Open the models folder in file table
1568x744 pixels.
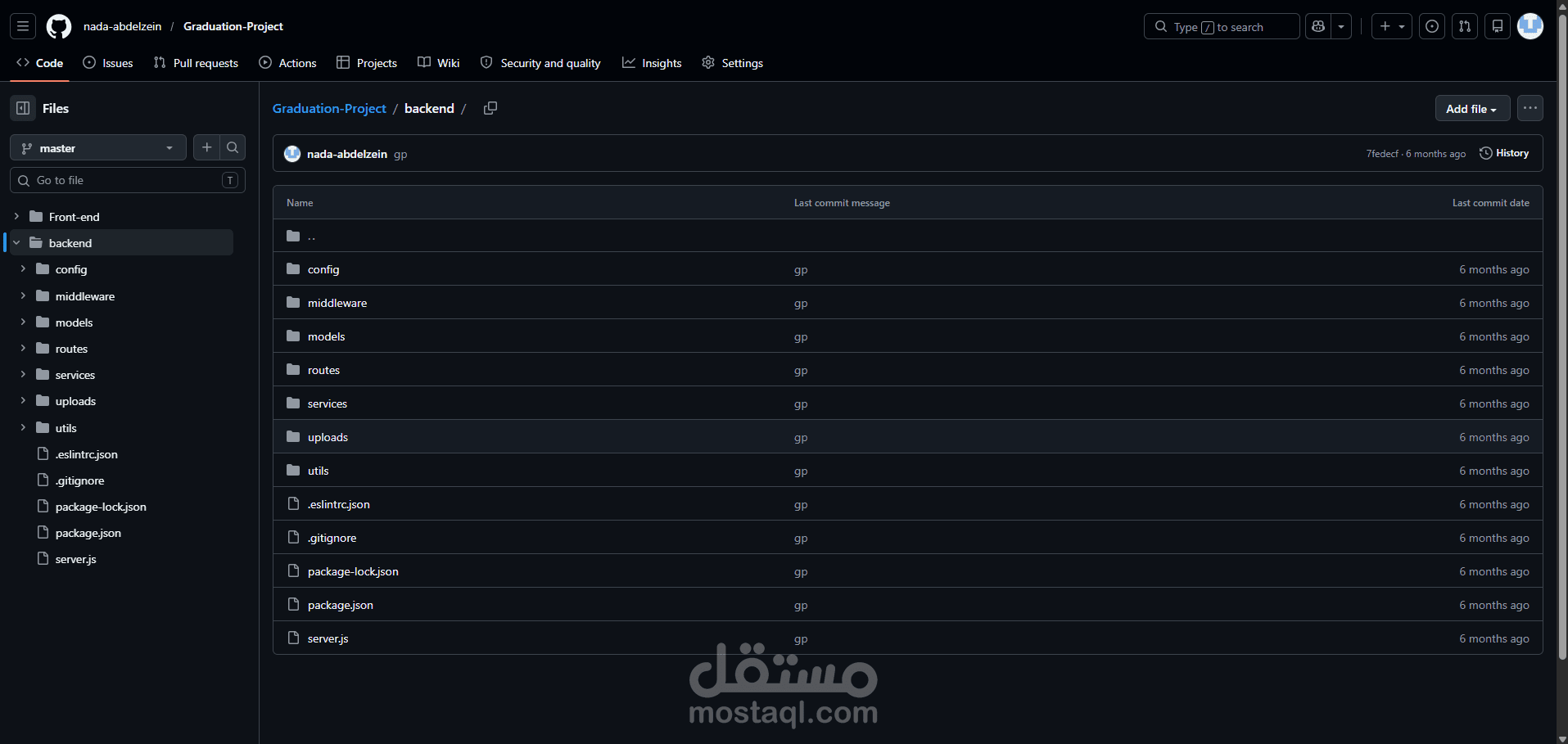(326, 336)
